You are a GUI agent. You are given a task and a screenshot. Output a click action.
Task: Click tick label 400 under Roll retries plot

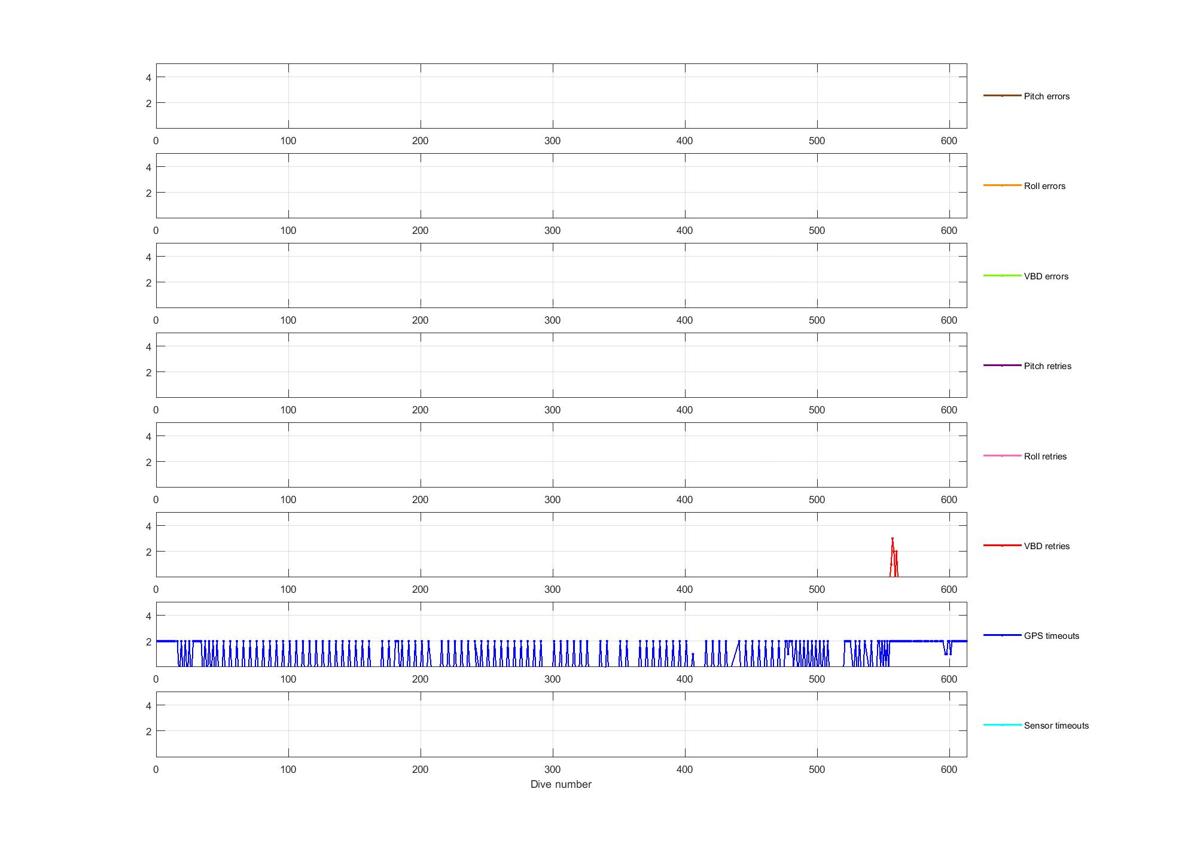pyautogui.click(x=685, y=500)
